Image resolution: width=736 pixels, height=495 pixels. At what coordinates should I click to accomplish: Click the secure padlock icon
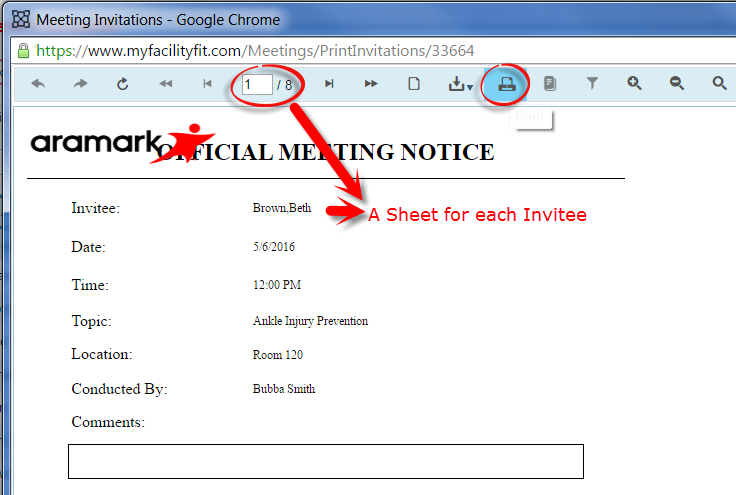(x=22, y=50)
